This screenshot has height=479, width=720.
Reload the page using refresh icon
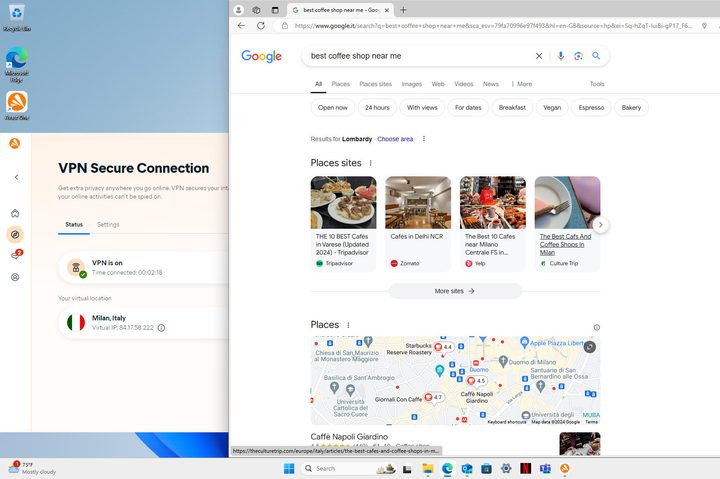[x=261, y=26]
